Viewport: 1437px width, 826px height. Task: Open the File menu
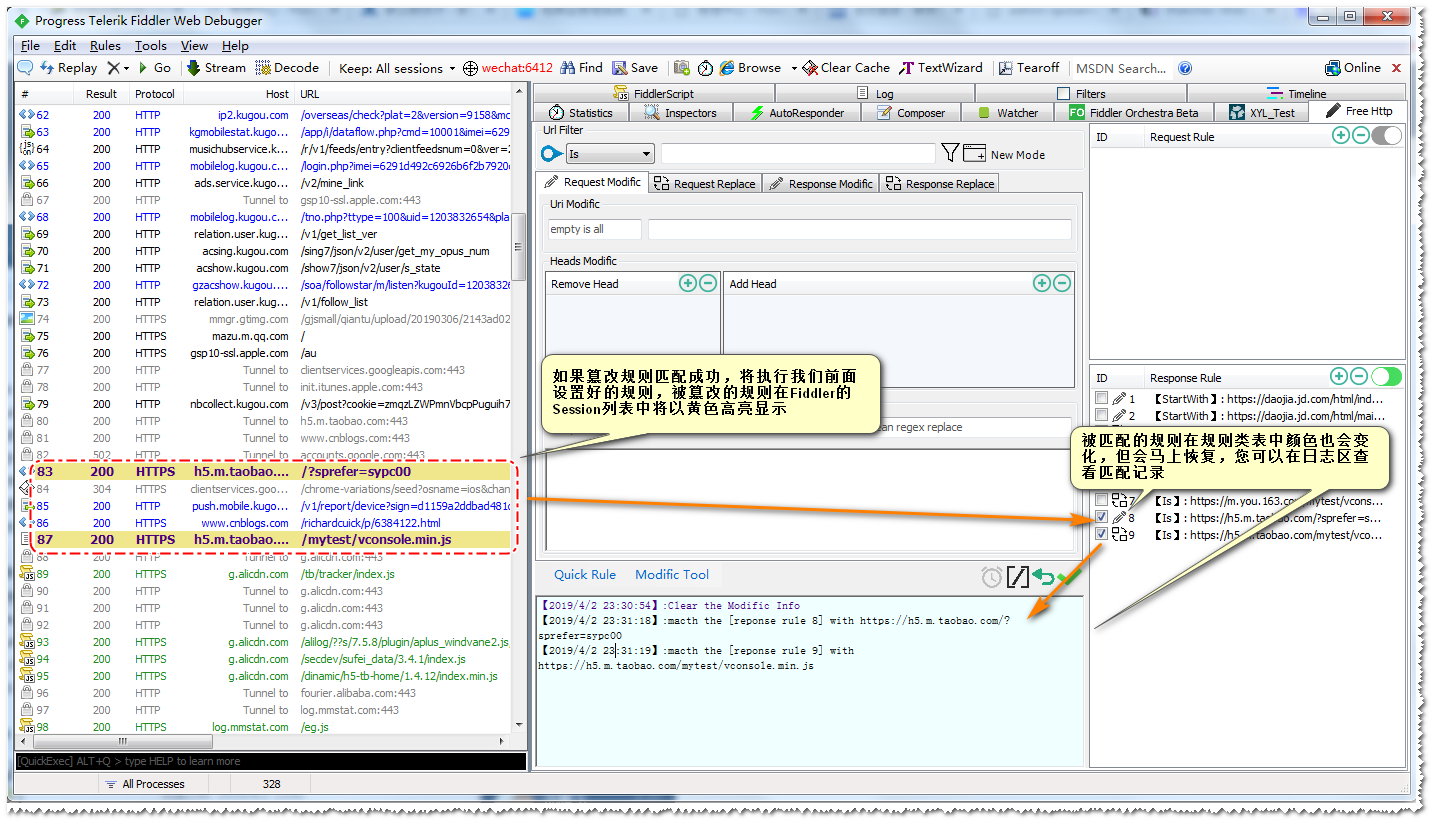tap(30, 45)
